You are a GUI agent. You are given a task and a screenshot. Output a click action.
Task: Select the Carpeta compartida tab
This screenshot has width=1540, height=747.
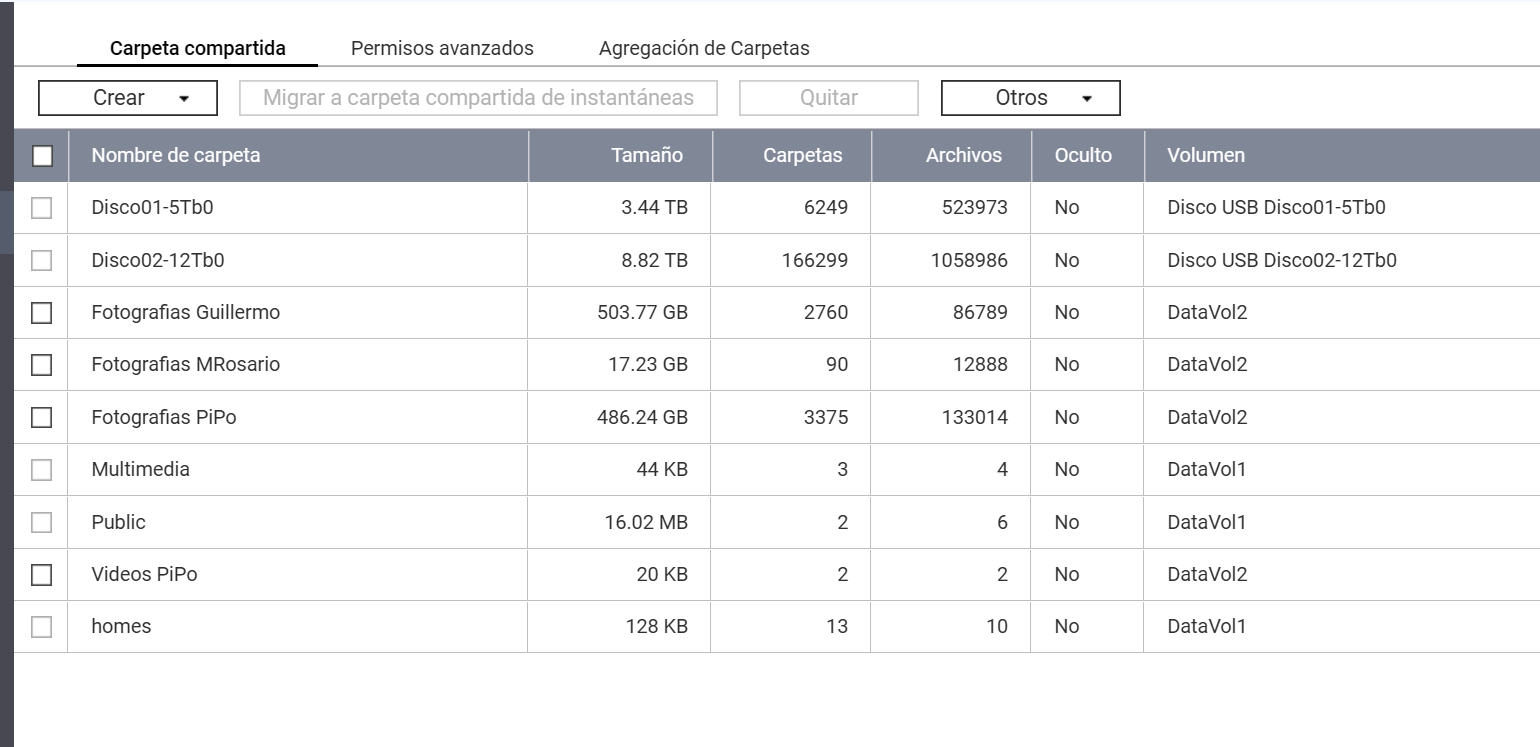(x=197, y=48)
